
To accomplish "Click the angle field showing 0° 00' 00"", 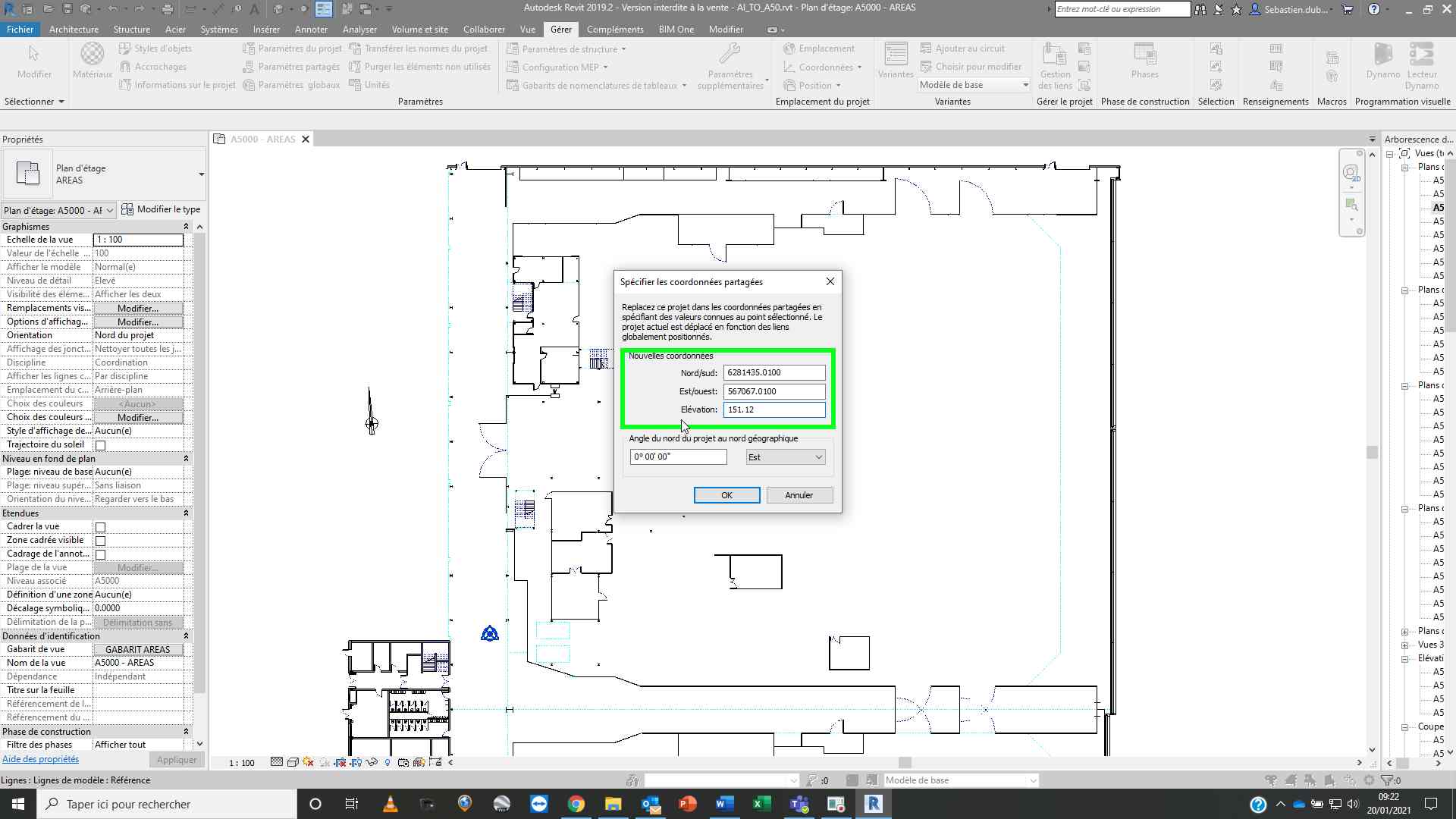I will 678,457.
